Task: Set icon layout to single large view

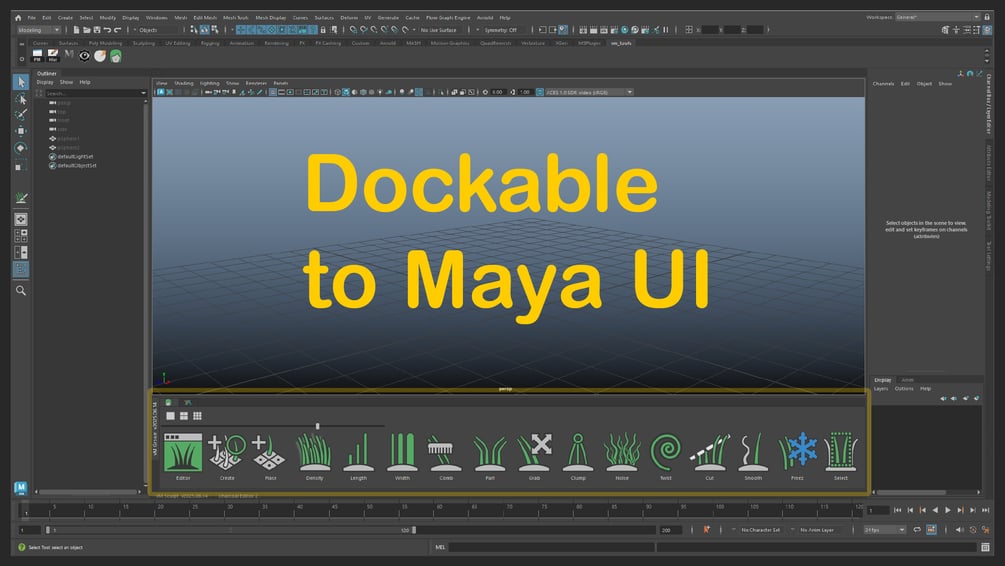Action: (x=170, y=416)
